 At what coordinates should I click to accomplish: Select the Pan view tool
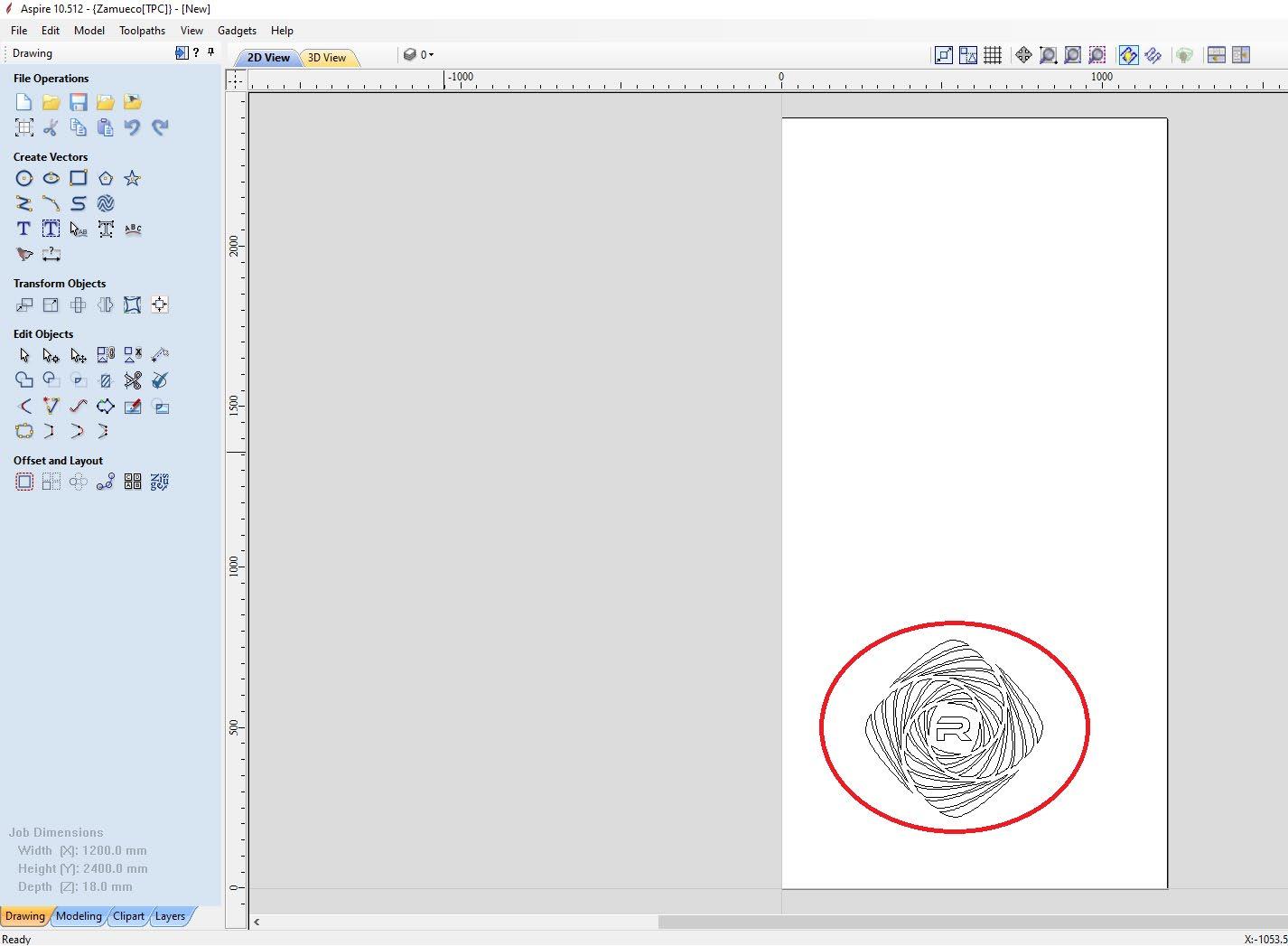tap(1023, 55)
